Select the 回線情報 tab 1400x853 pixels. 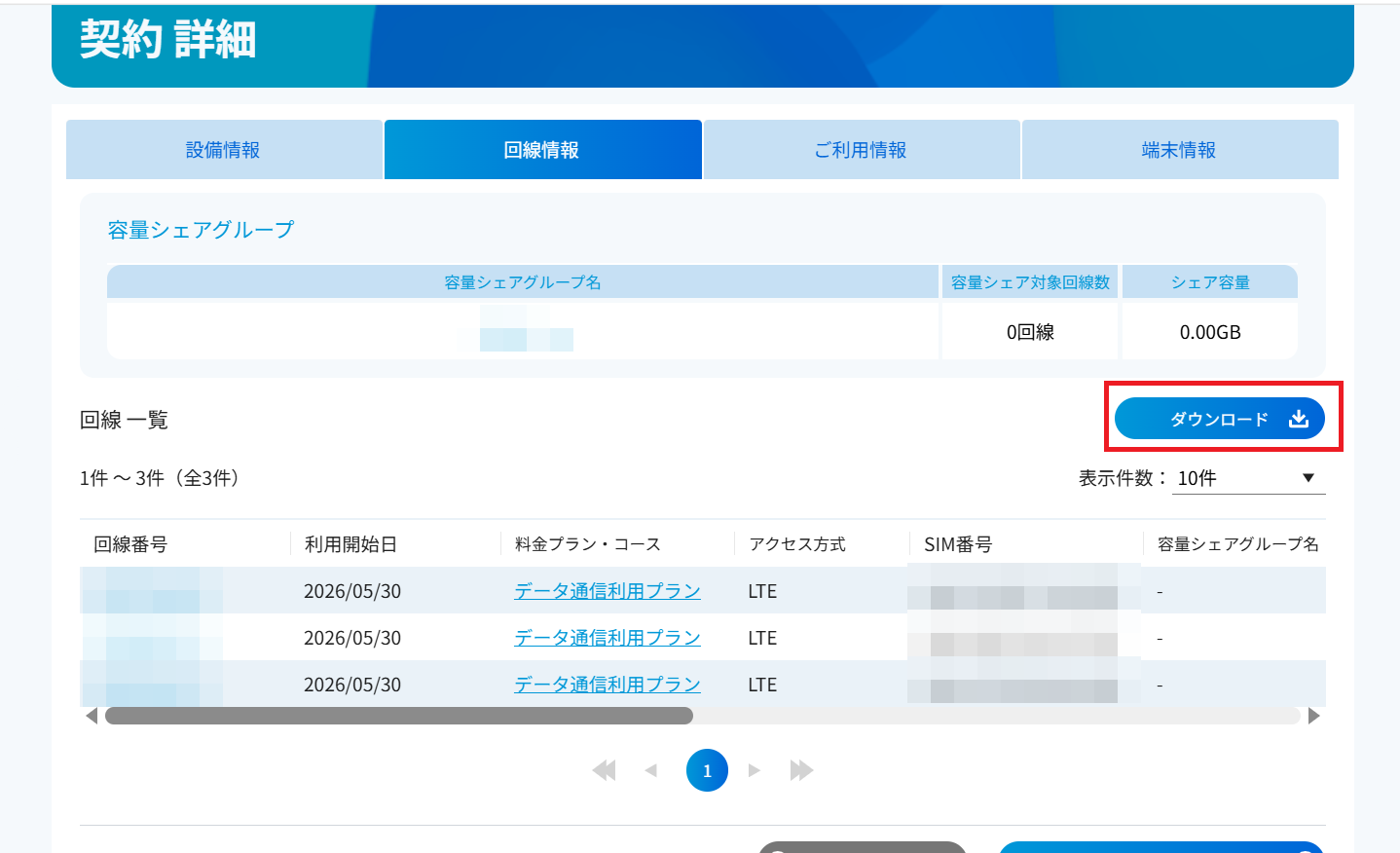[542, 150]
